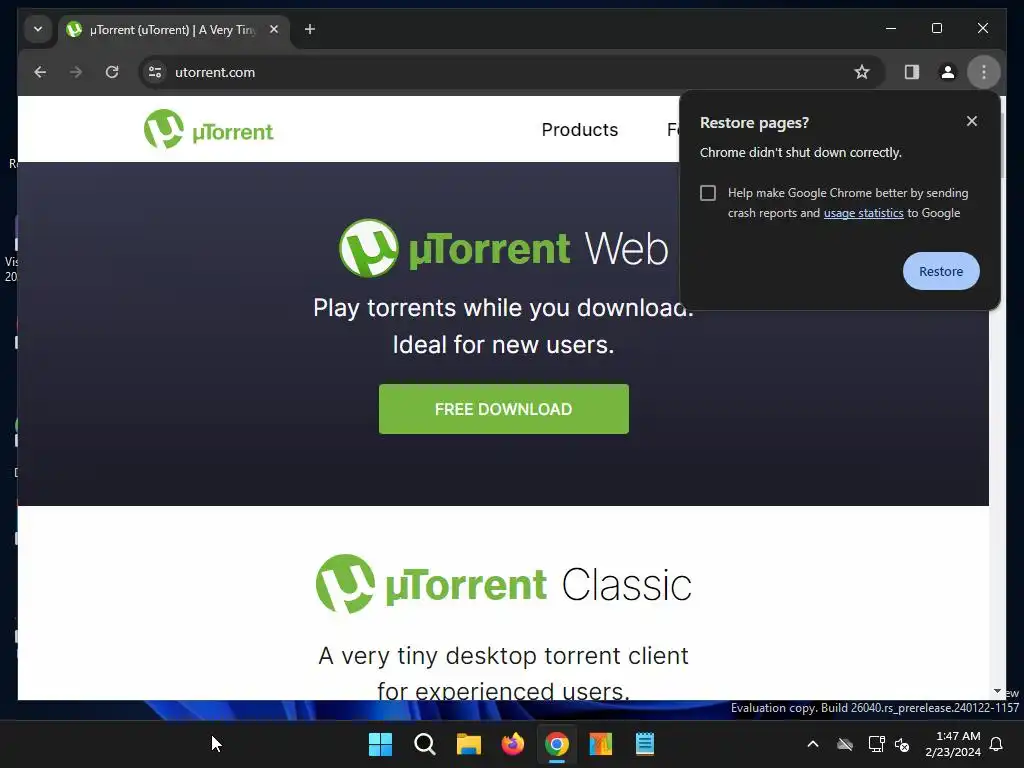Click the network display tray icon

[876, 744]
